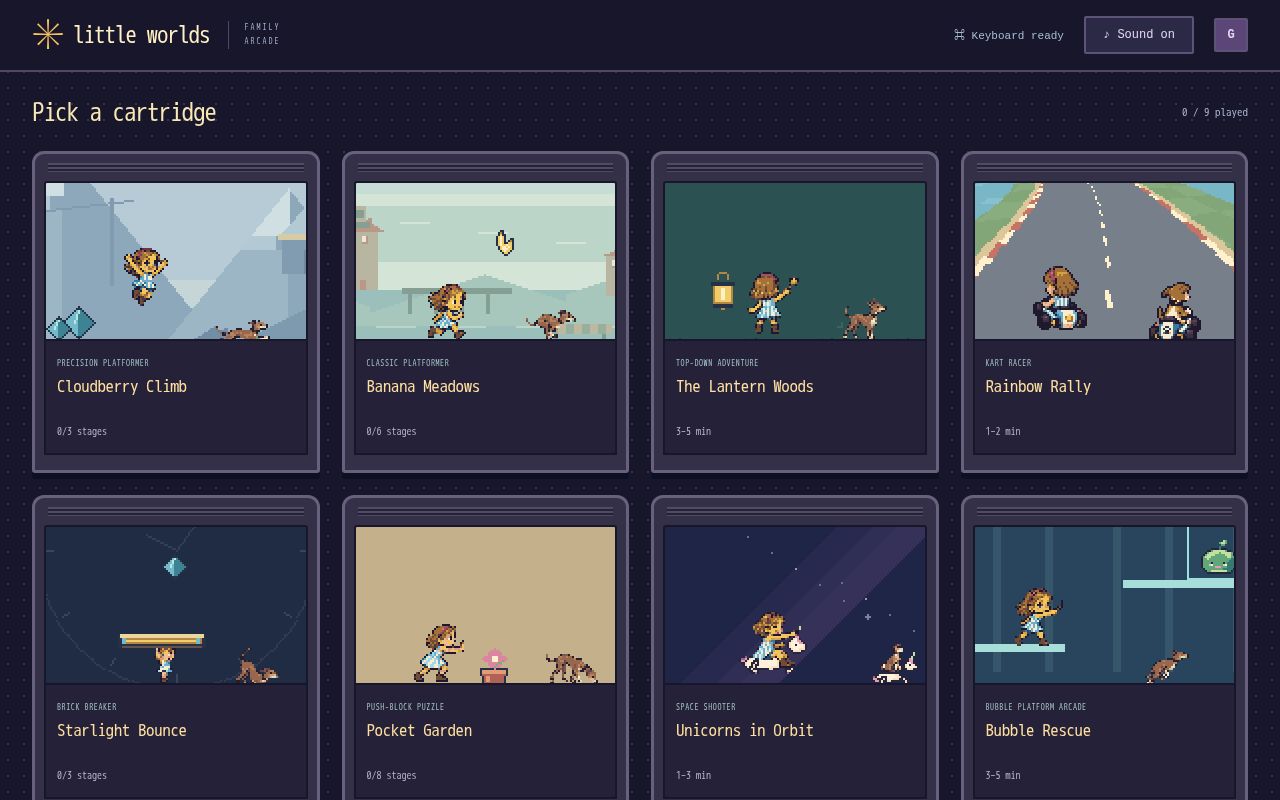Select the Rainbow Rally title

tap(1038, 387)
